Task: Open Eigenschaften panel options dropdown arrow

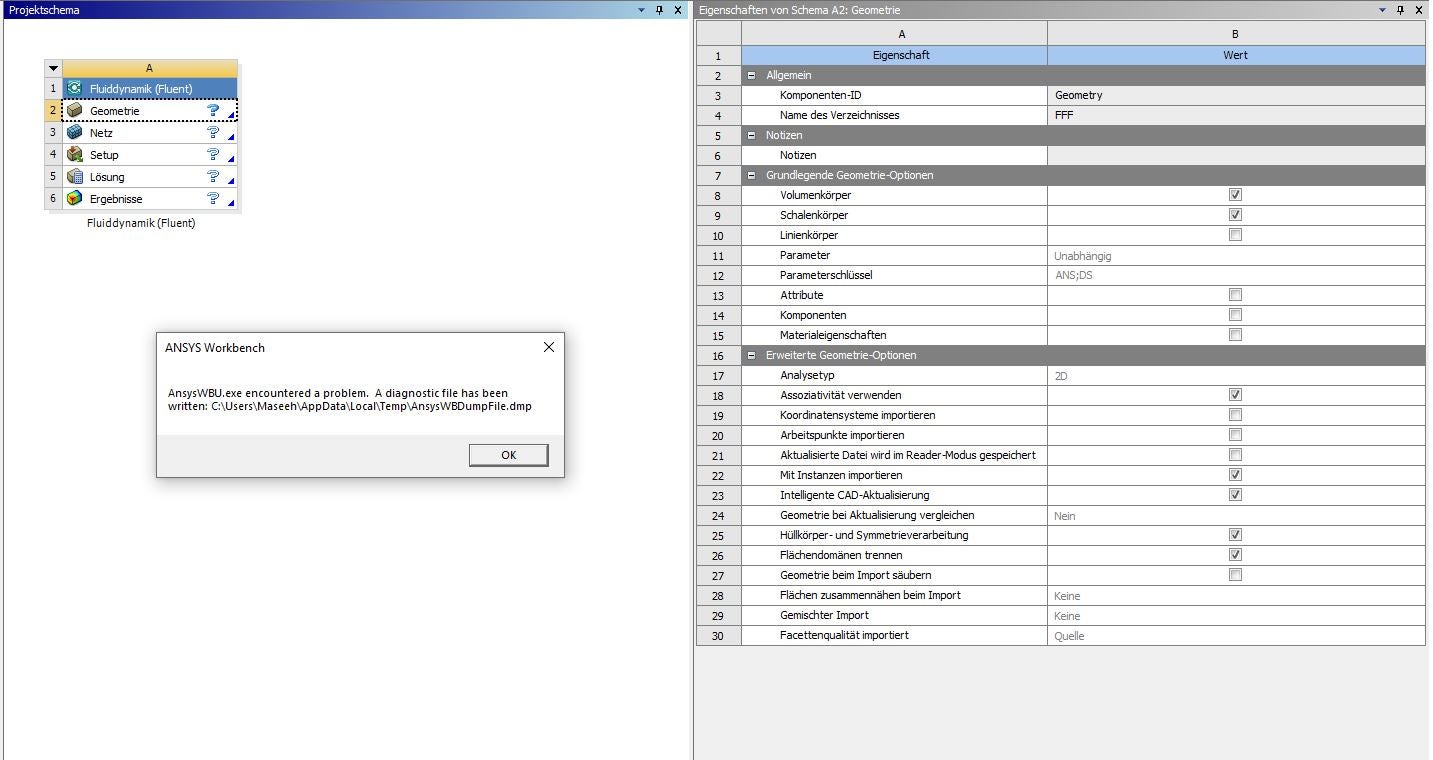Action: tap(1382, 10)
